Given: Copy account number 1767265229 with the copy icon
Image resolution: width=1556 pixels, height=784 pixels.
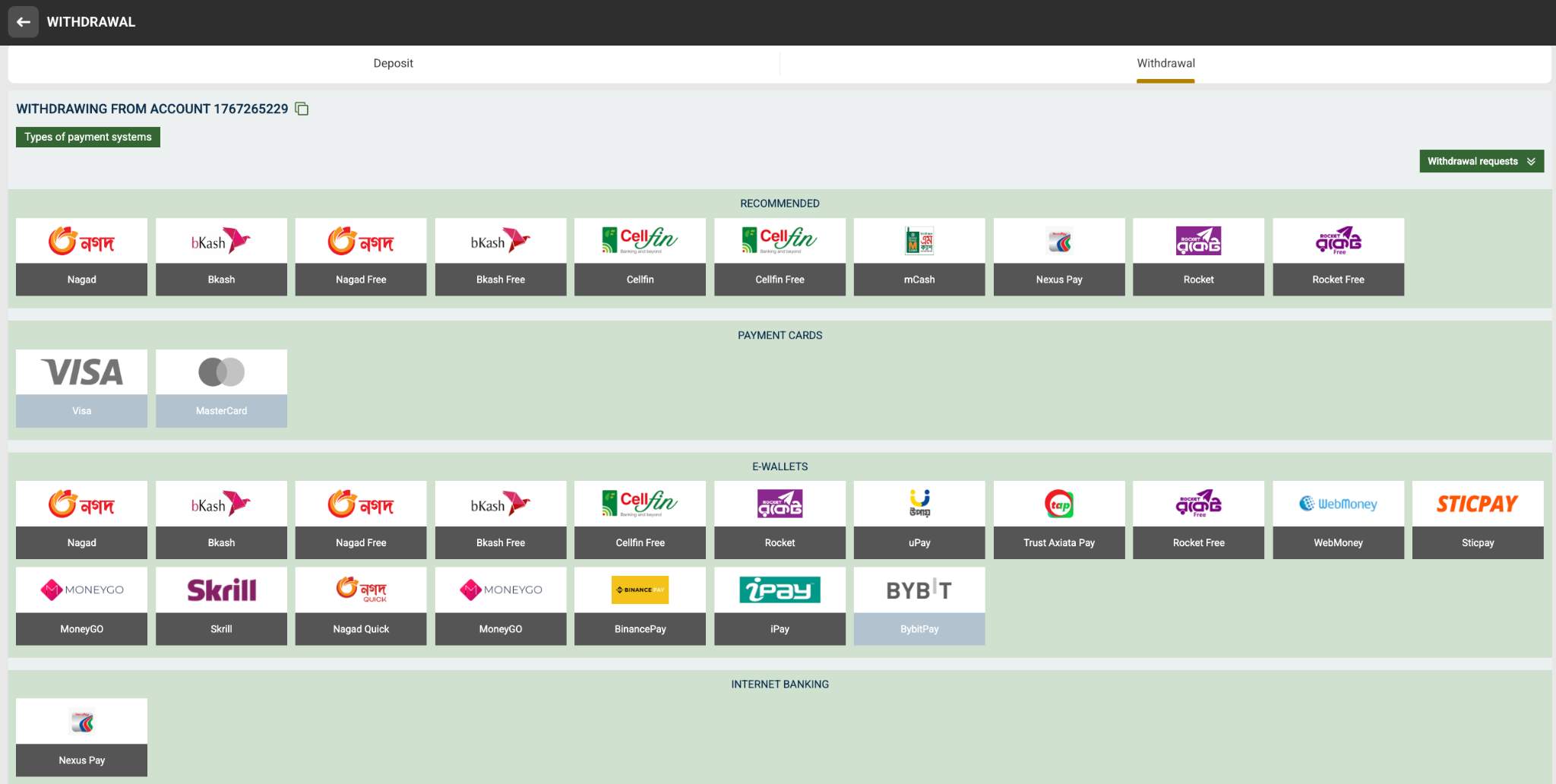Looking at the screenshot, I should (x=302, y=109).
